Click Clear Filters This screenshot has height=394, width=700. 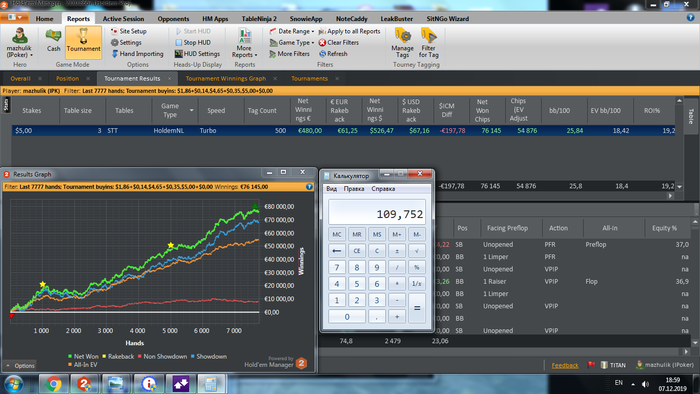pos(338,42)
